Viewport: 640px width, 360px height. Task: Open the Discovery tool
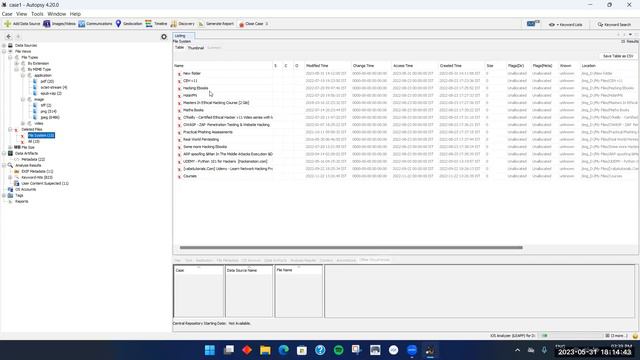(182, 24)
